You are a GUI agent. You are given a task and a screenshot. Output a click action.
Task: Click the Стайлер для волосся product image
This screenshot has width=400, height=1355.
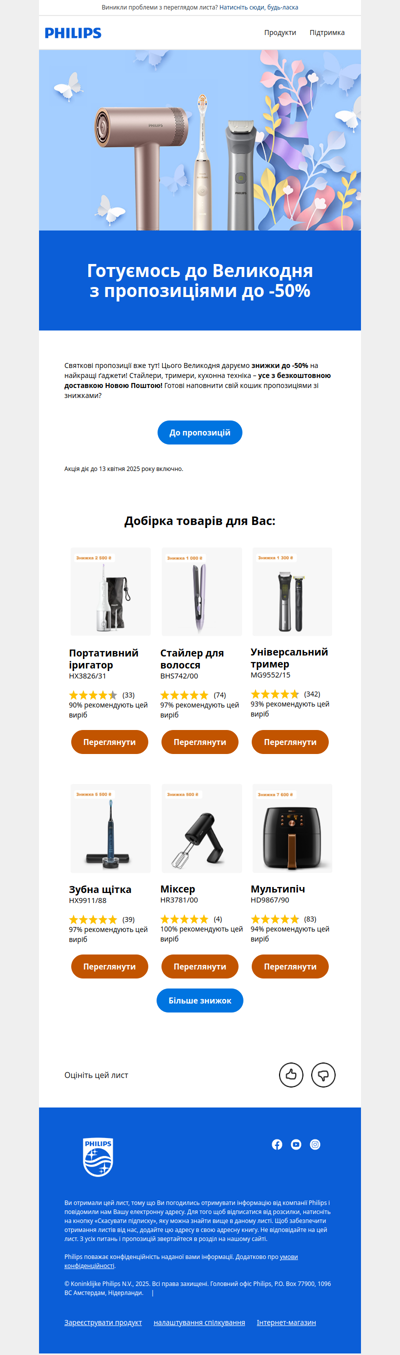(x=201, y=592)
